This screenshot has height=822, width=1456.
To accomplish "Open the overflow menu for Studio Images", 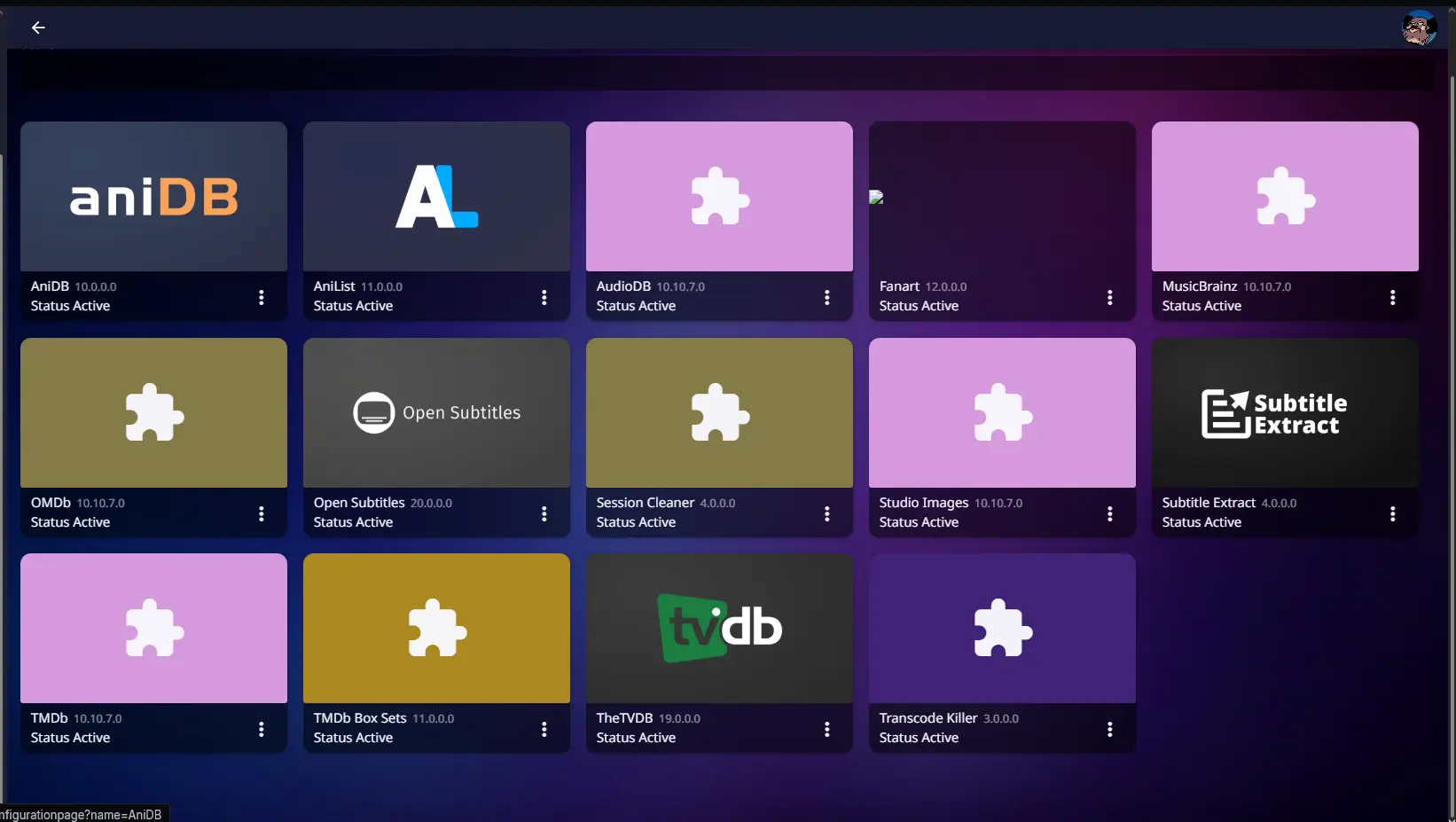I will (1109, 513).
